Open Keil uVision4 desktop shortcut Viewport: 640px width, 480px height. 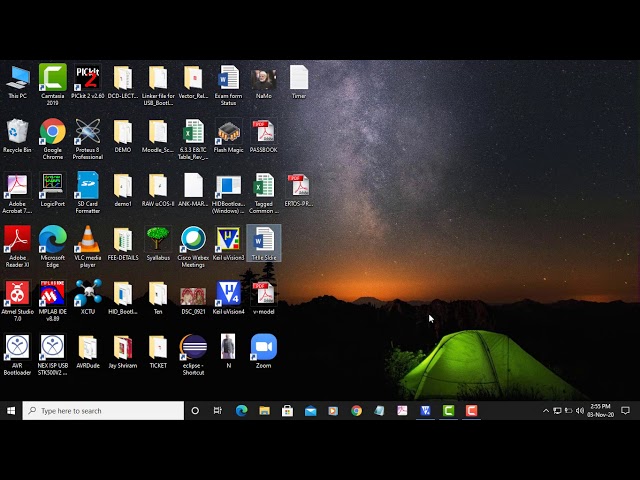click(228, 294)
